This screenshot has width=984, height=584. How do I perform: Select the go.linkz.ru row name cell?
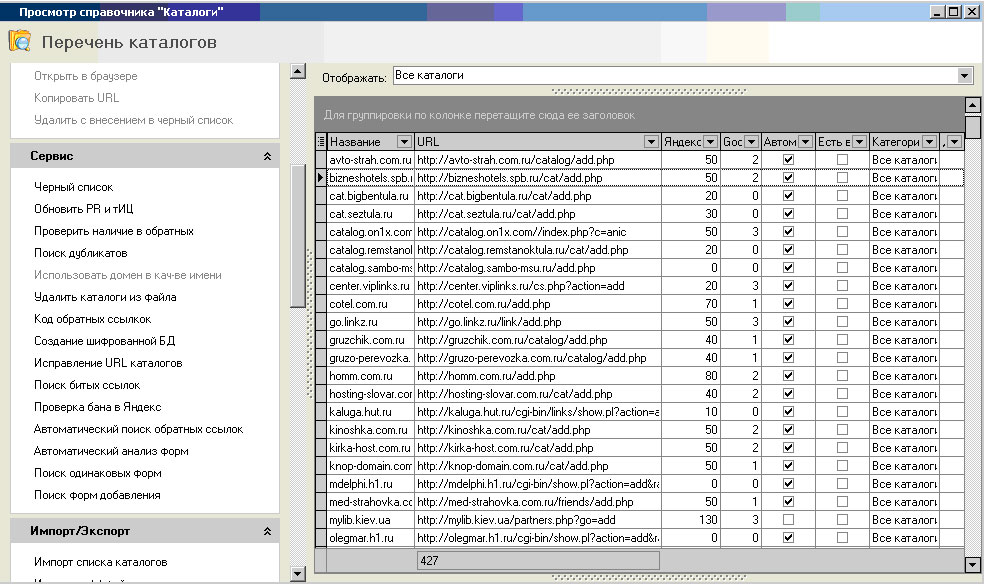pos(370,322)
